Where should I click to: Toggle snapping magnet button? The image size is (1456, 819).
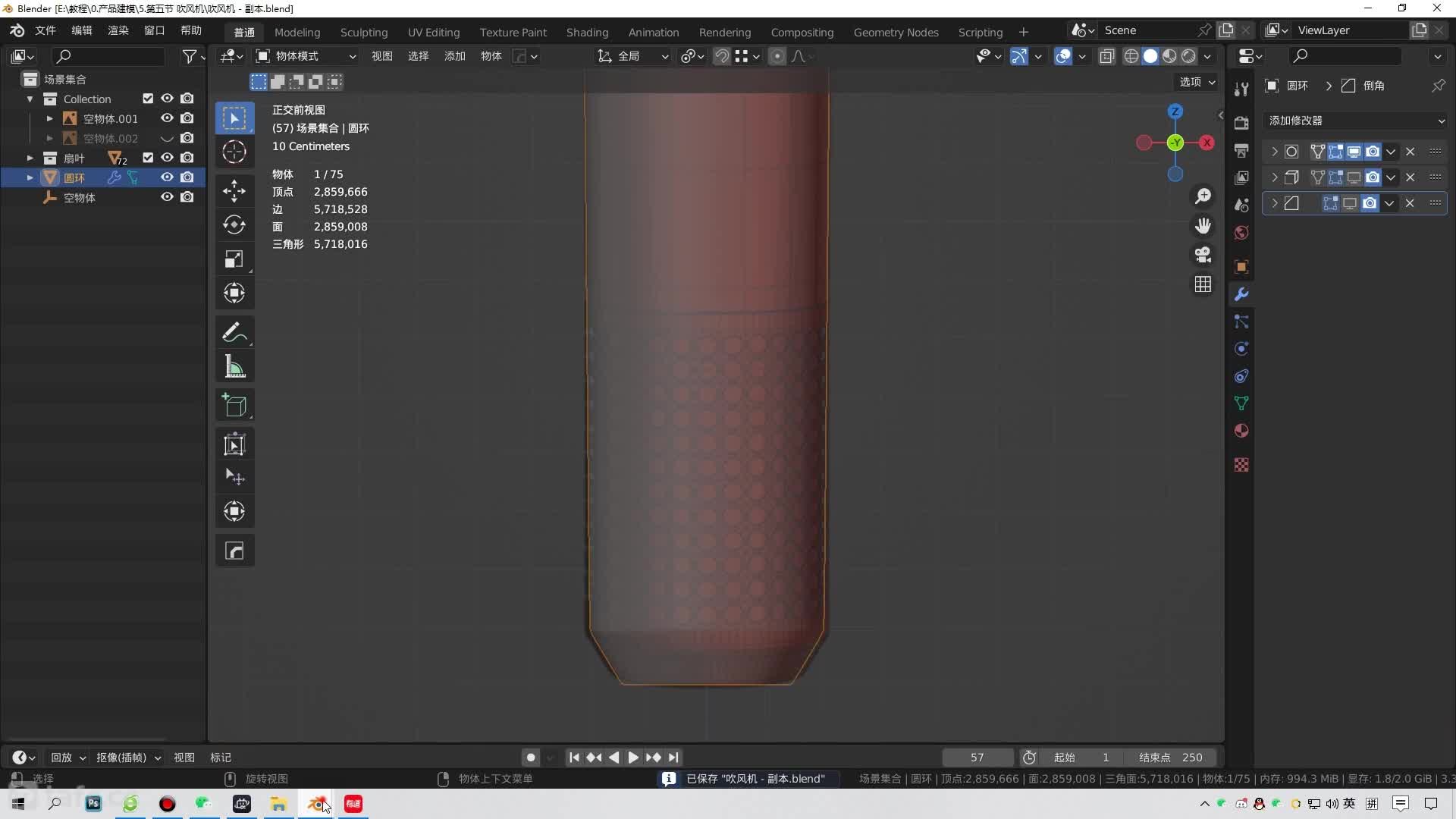[722, 56]
